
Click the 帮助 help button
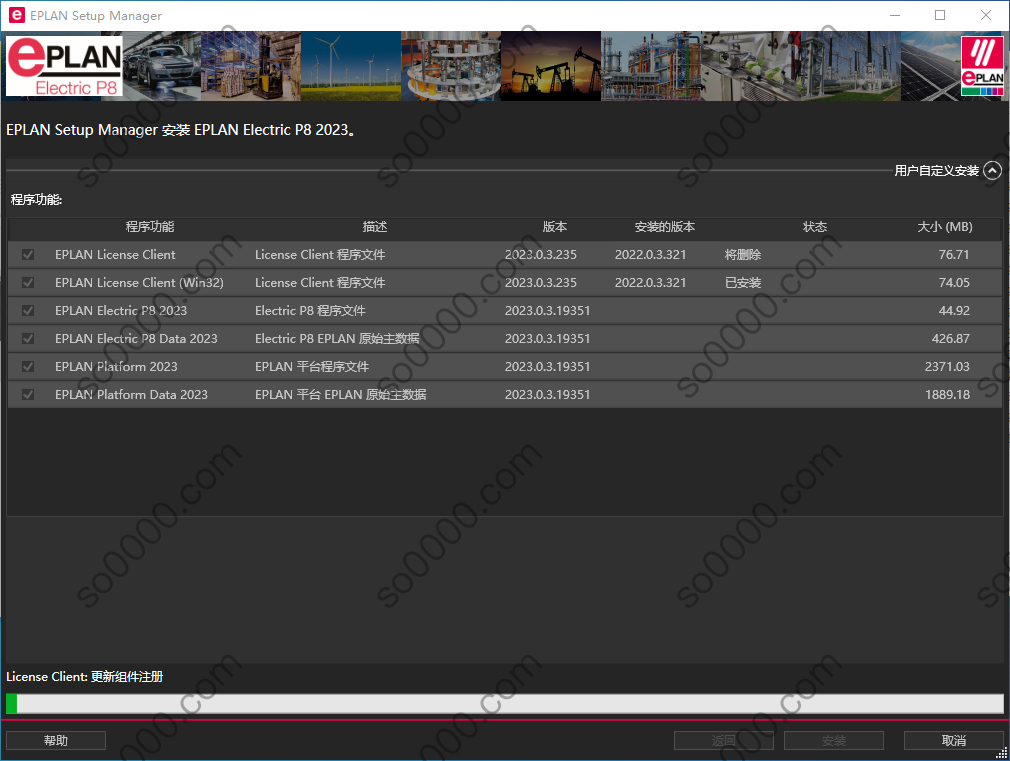[x=56, y=740]
